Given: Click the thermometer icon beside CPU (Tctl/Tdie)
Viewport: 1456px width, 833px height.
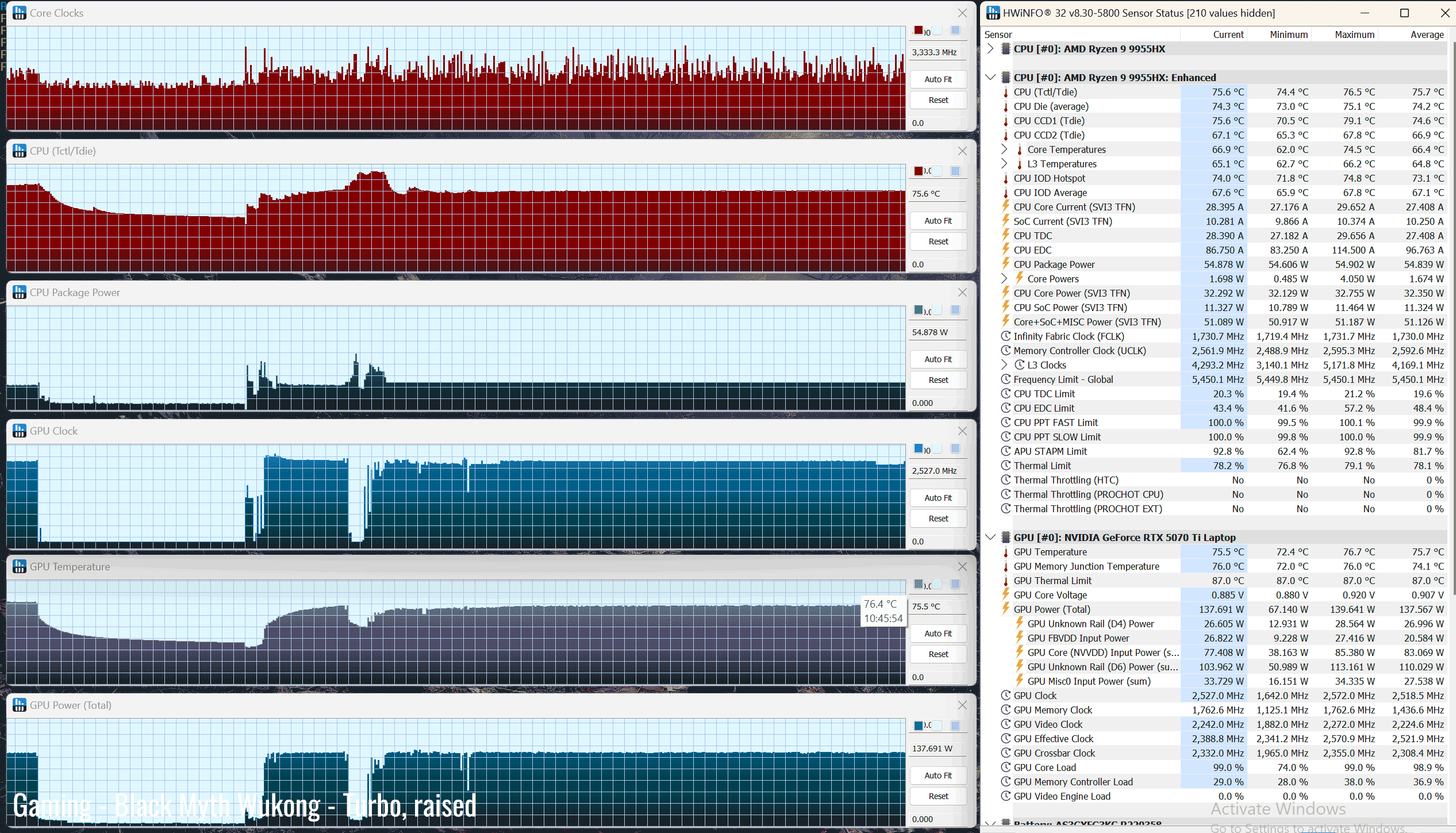Looking at the screenshot, I should coord(1005,92).
